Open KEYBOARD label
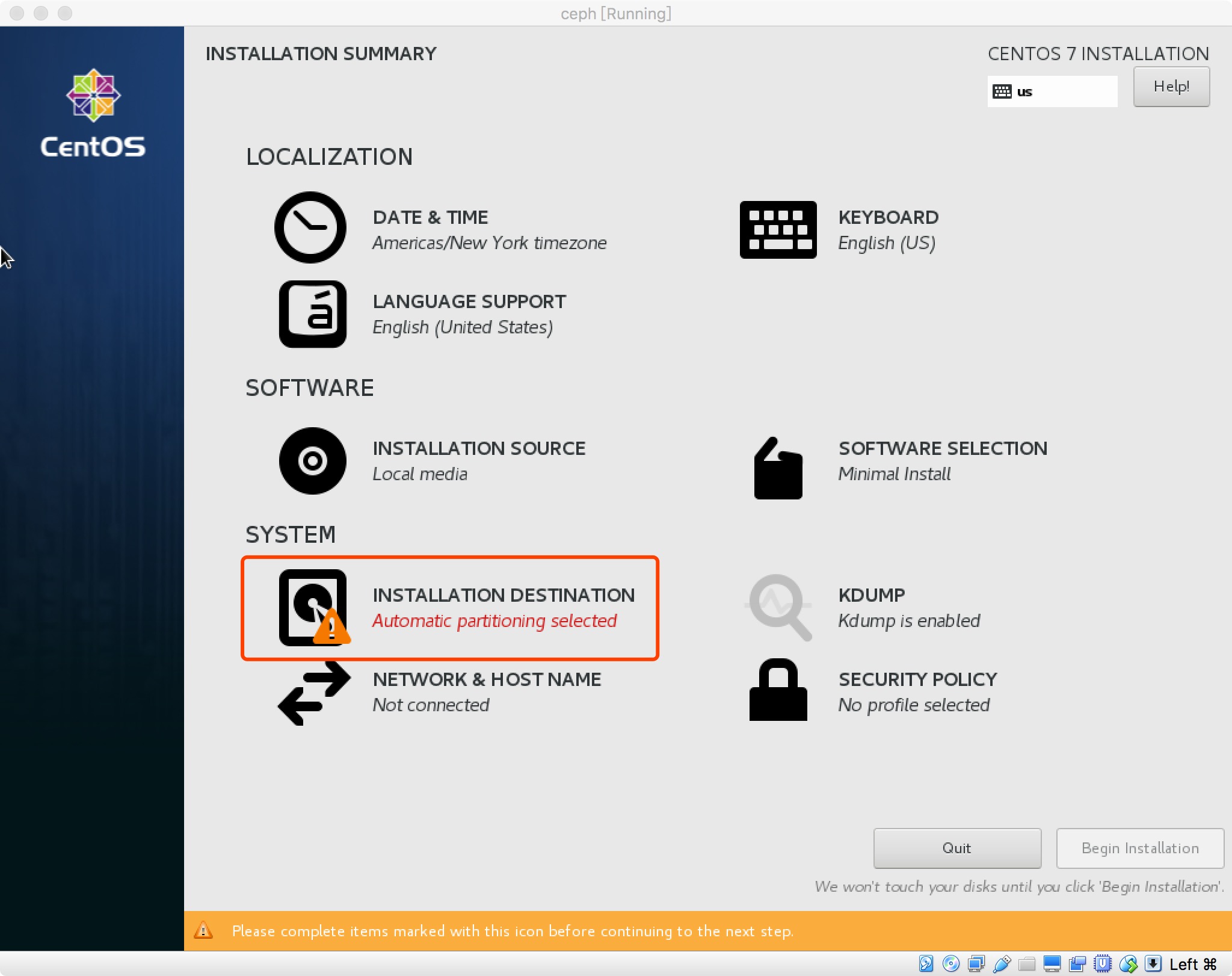Image resolution: width=1232 pixels, height=976 pixels. (889, 217)
